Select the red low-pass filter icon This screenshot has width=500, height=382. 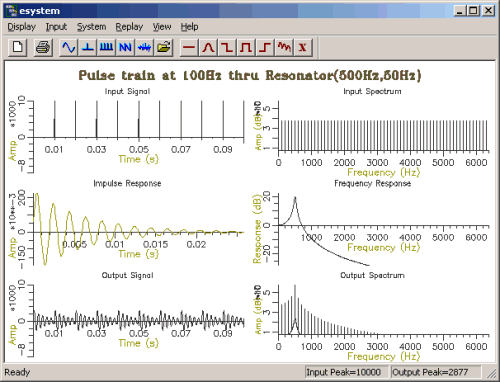click(x=227, y=47)
